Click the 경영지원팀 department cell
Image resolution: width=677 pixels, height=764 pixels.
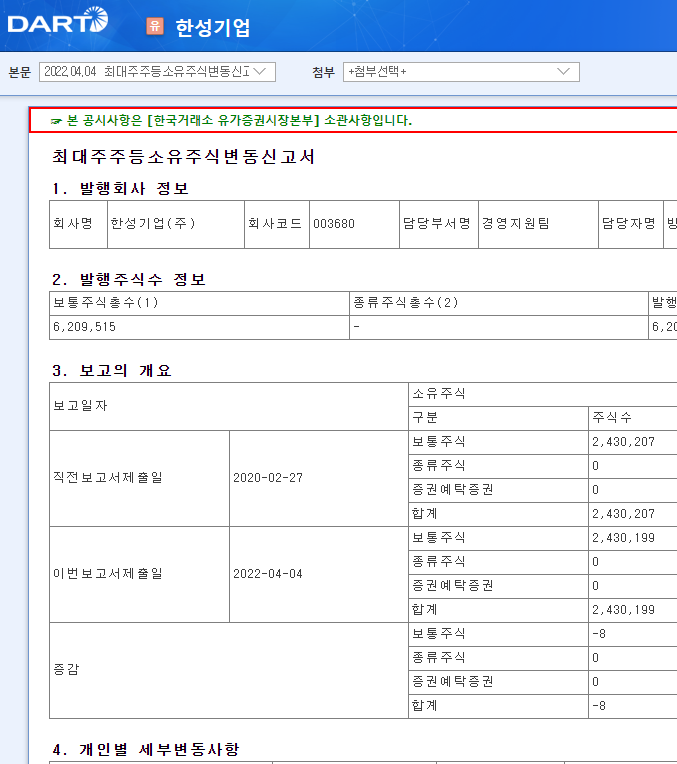pos(538,224)
